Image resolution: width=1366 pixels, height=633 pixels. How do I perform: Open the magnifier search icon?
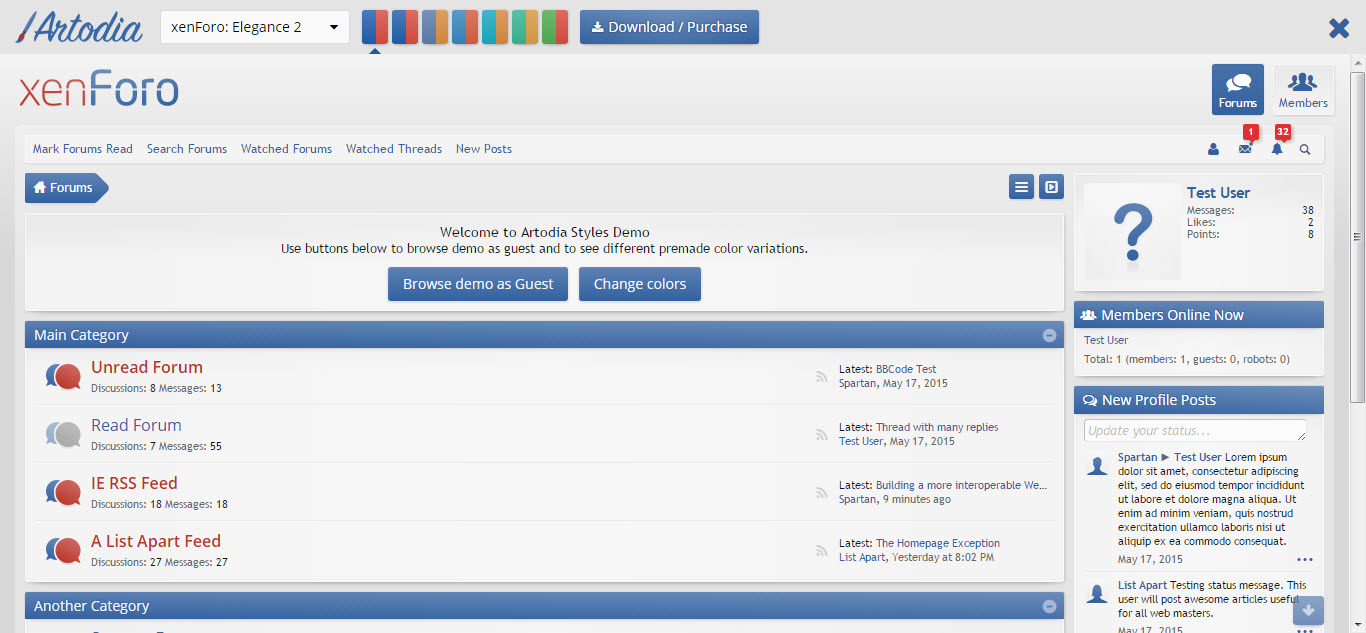[1305, 149]
